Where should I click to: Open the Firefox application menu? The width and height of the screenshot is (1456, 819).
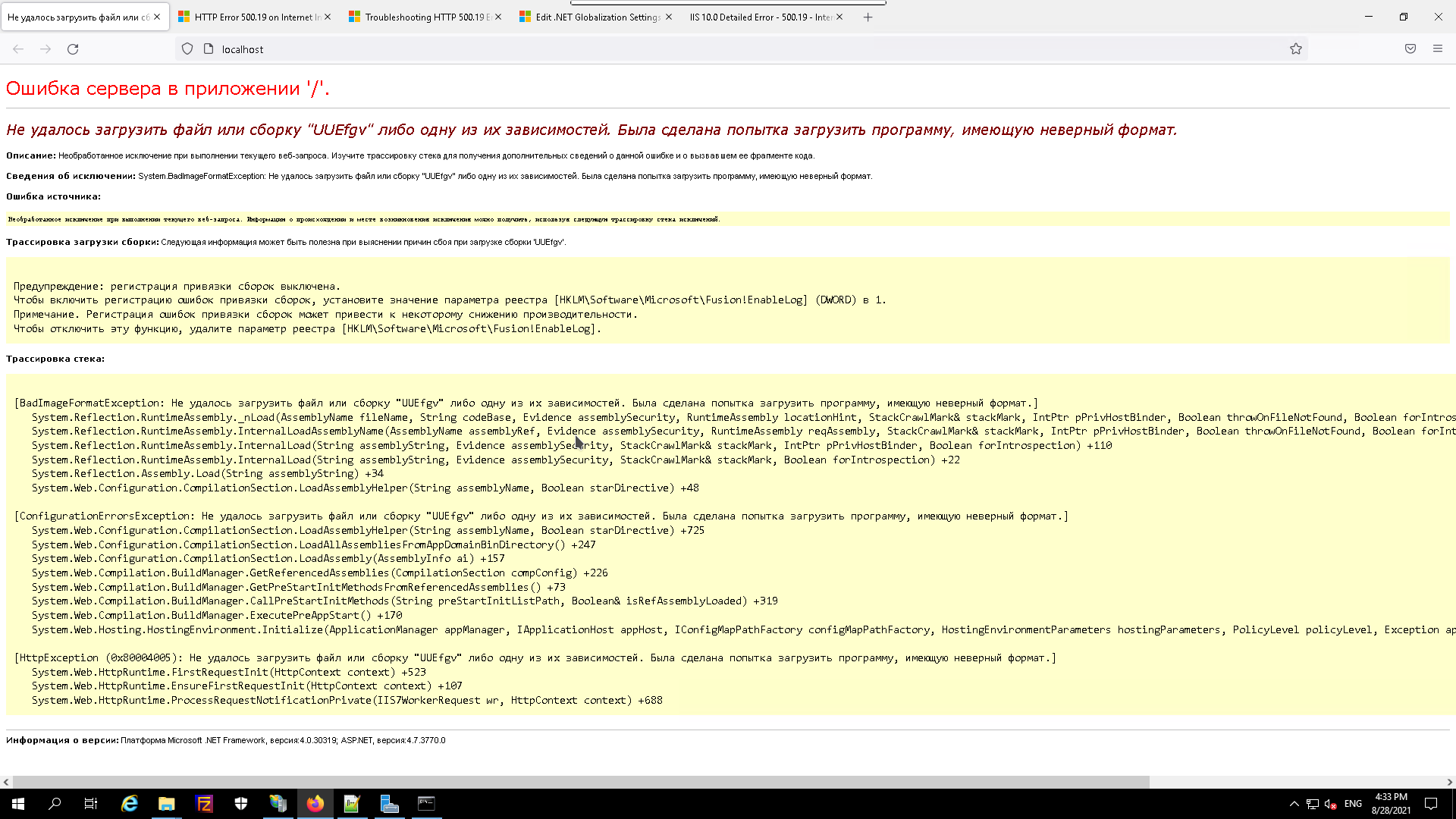(x=1437, y=49)
